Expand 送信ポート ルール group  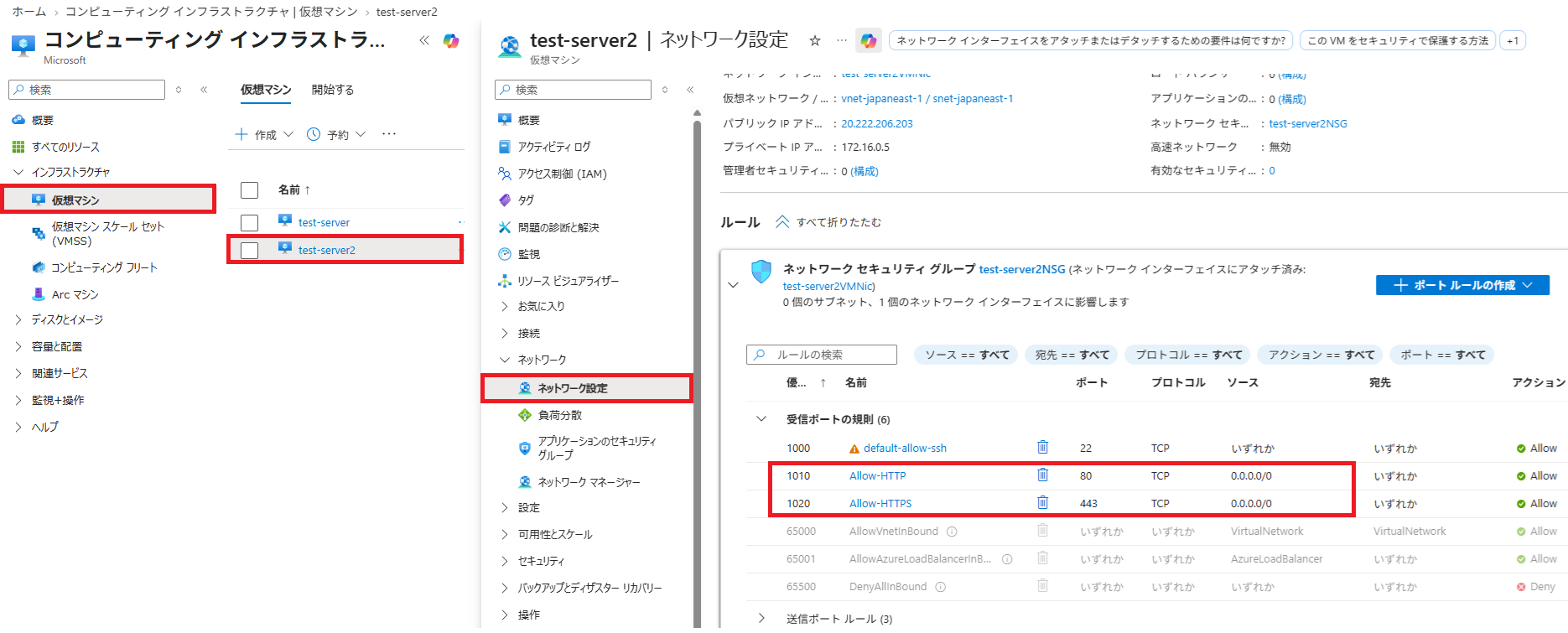[x=761, y=619]
